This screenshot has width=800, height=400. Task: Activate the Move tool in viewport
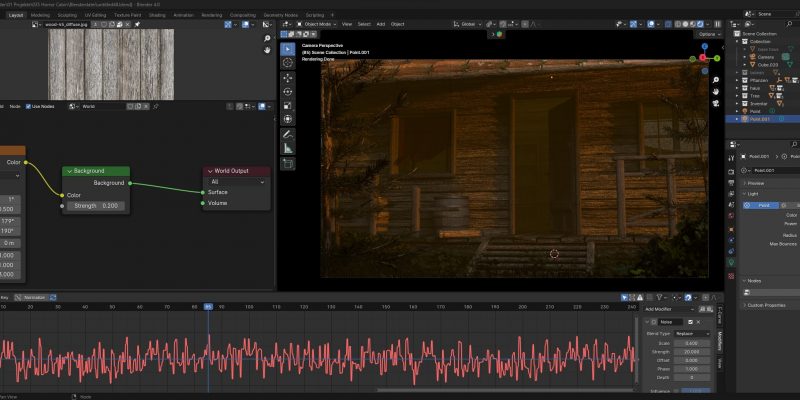(x=288, y=77)
